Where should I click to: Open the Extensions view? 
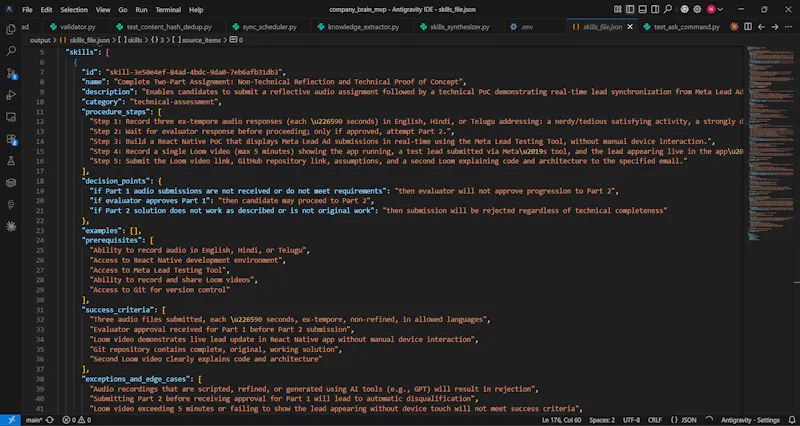click(x=11, y=139)
